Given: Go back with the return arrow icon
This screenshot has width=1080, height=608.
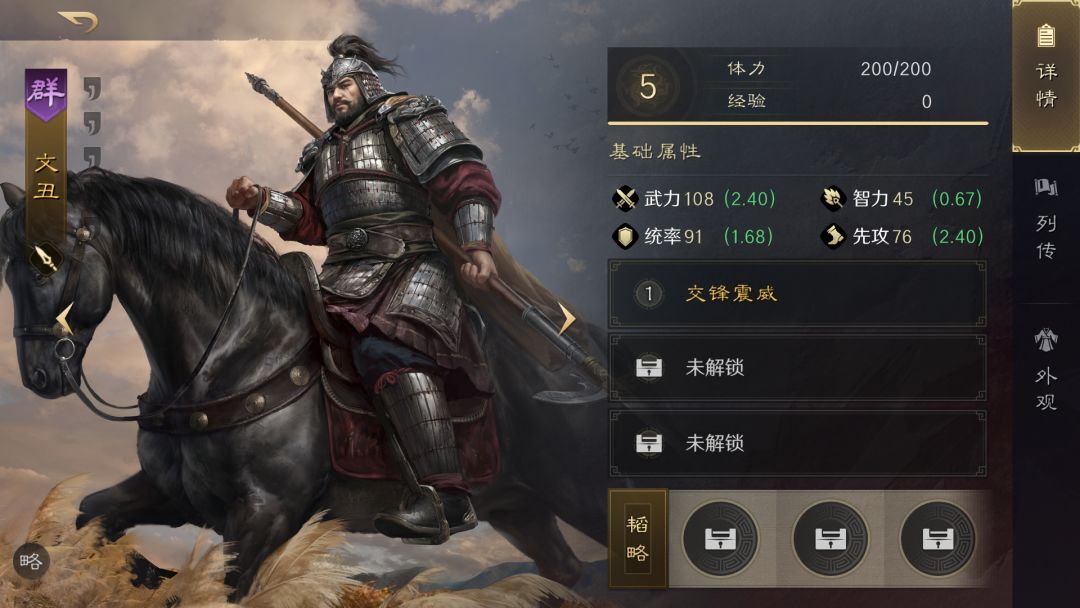Looking at the screenshot, I should coord(78,21).
